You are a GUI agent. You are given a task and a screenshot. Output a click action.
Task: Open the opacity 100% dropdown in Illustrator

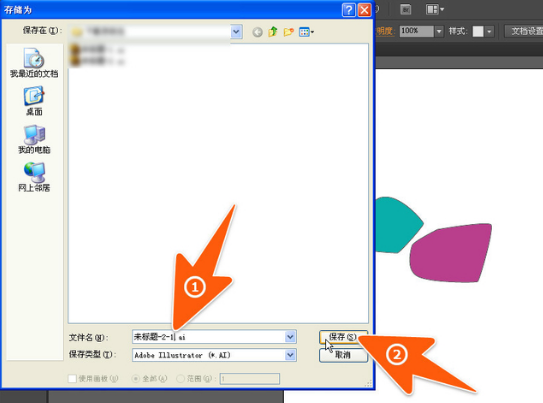coord(439,31)
